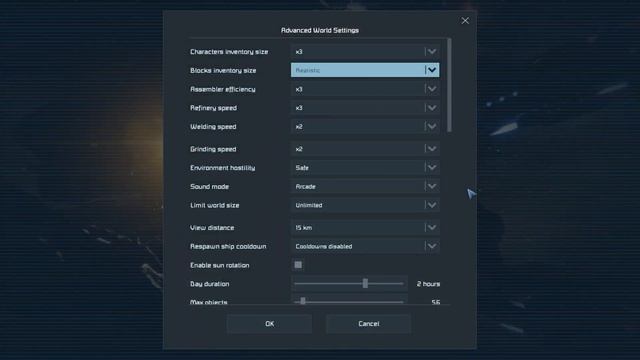Click the Enable sun rotation label
This screenshot has height=360, width=640.
(x=220, y=265)
